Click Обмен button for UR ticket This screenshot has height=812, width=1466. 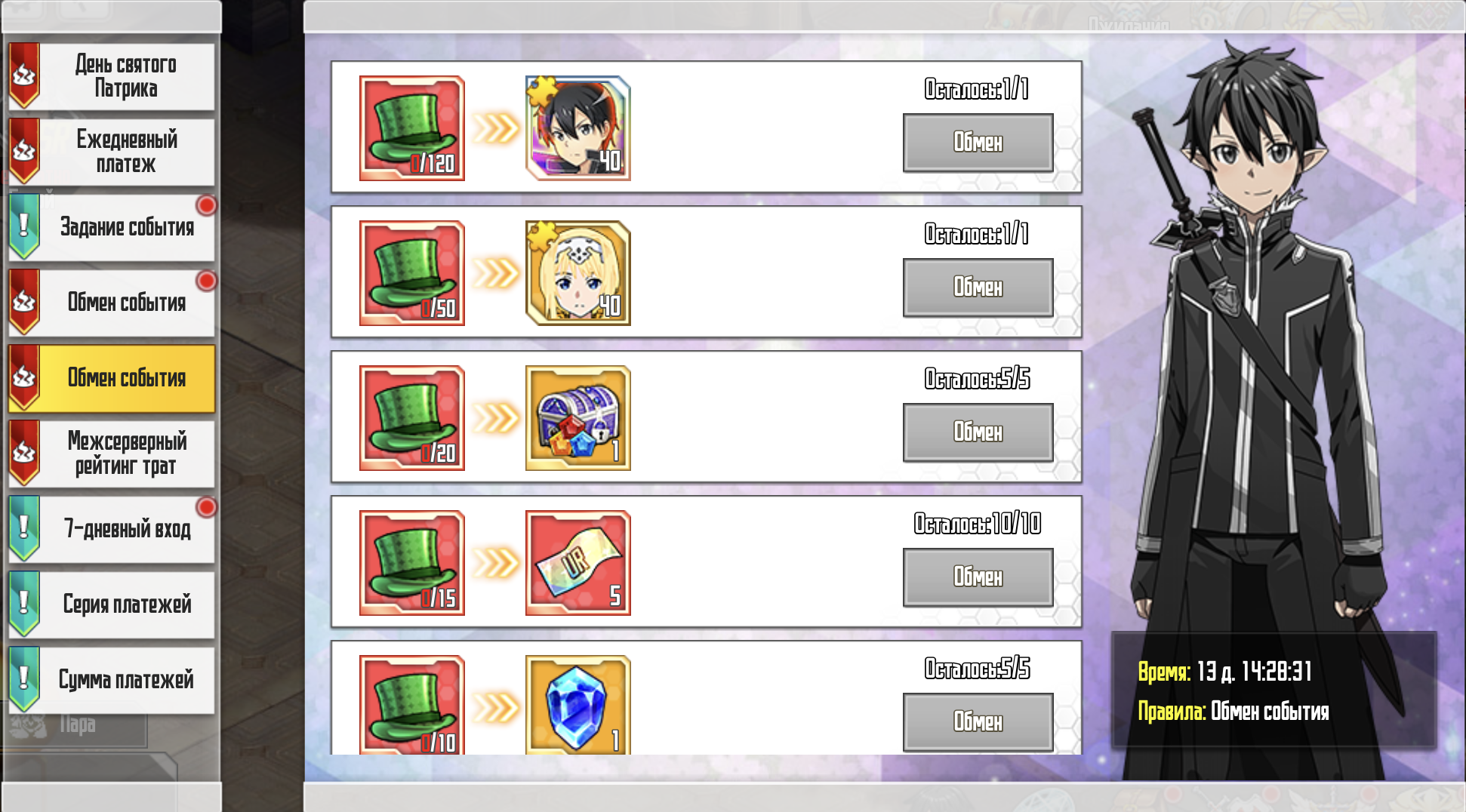pyautogui.click(x=978, y=577)
